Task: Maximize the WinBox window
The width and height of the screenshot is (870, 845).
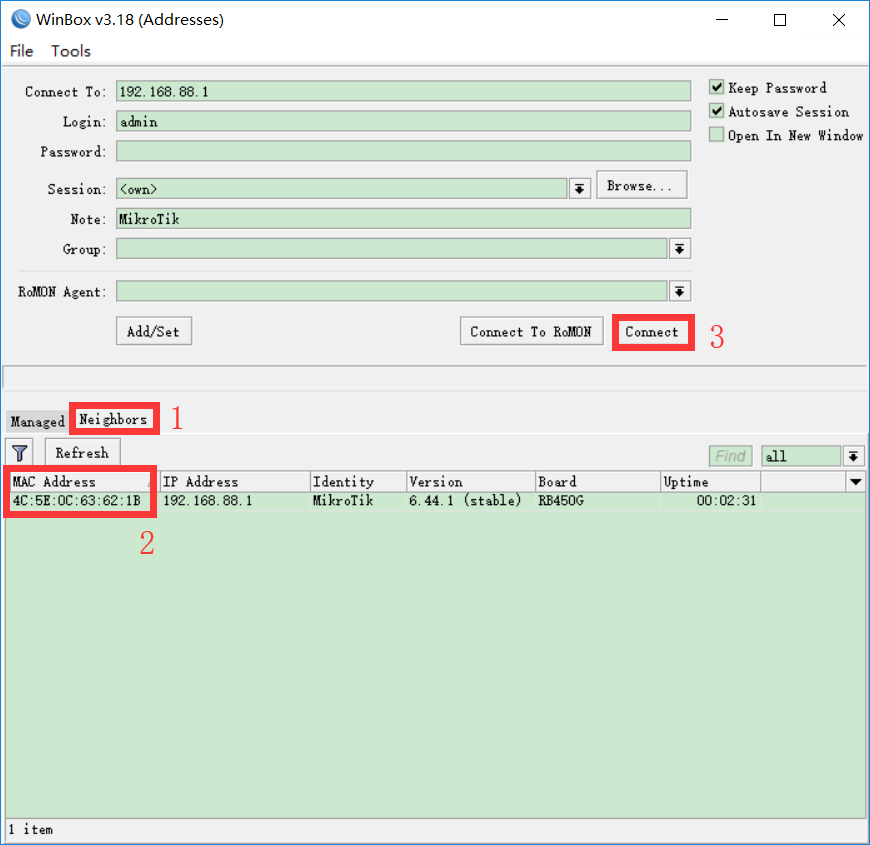Action: coord(780,20)
